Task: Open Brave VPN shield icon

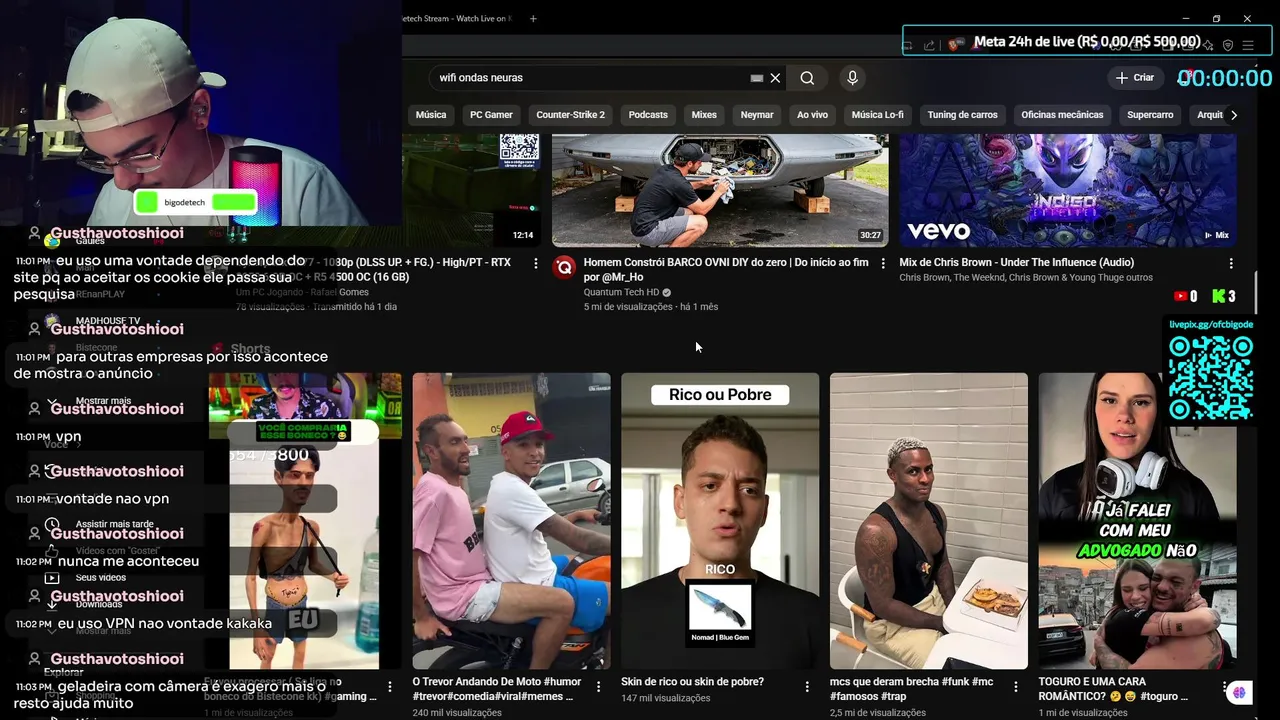Action: click(1228, 45)
